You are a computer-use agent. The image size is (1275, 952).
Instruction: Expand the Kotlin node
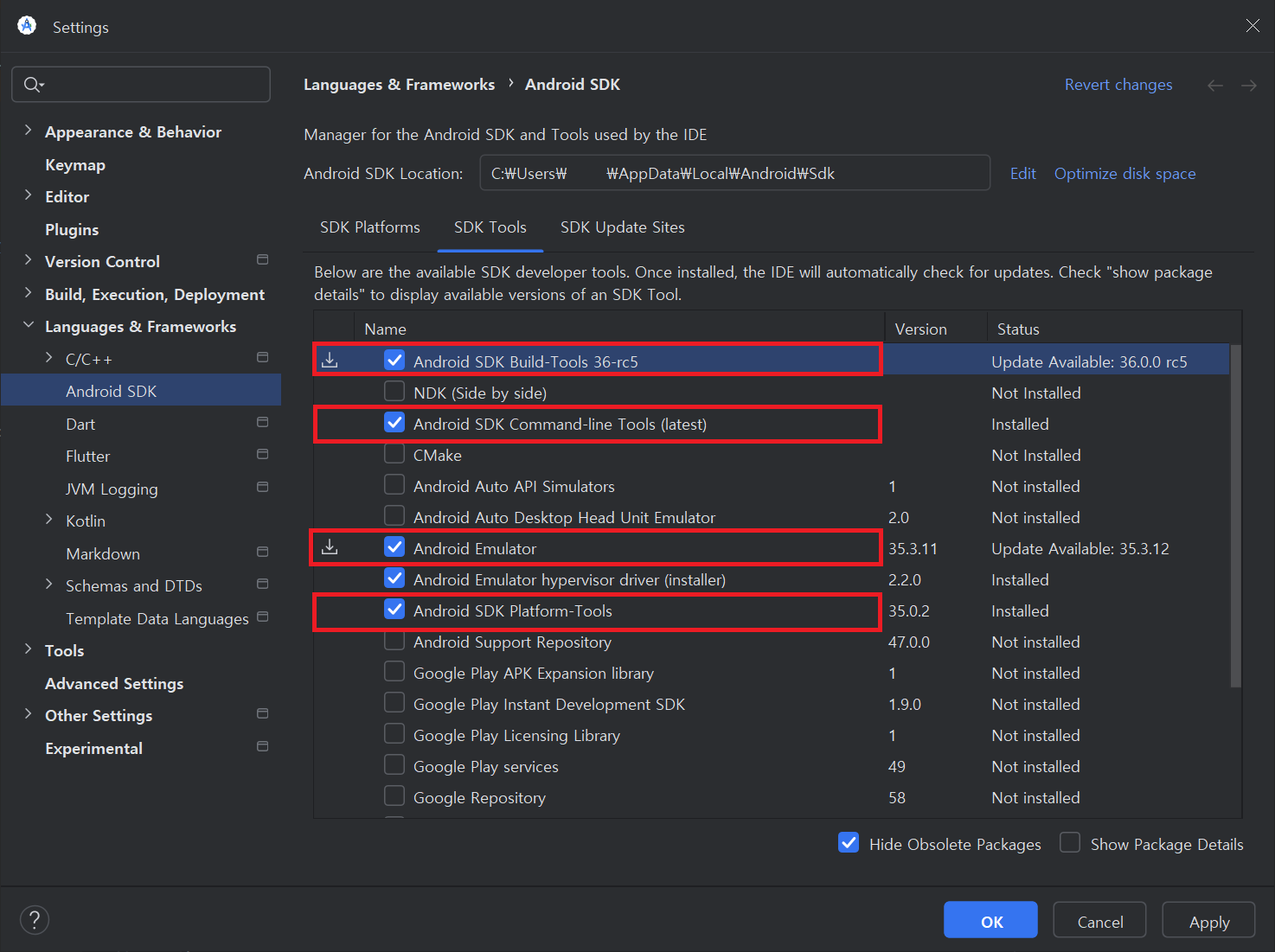pyautogui.click(x=49, y=520)
